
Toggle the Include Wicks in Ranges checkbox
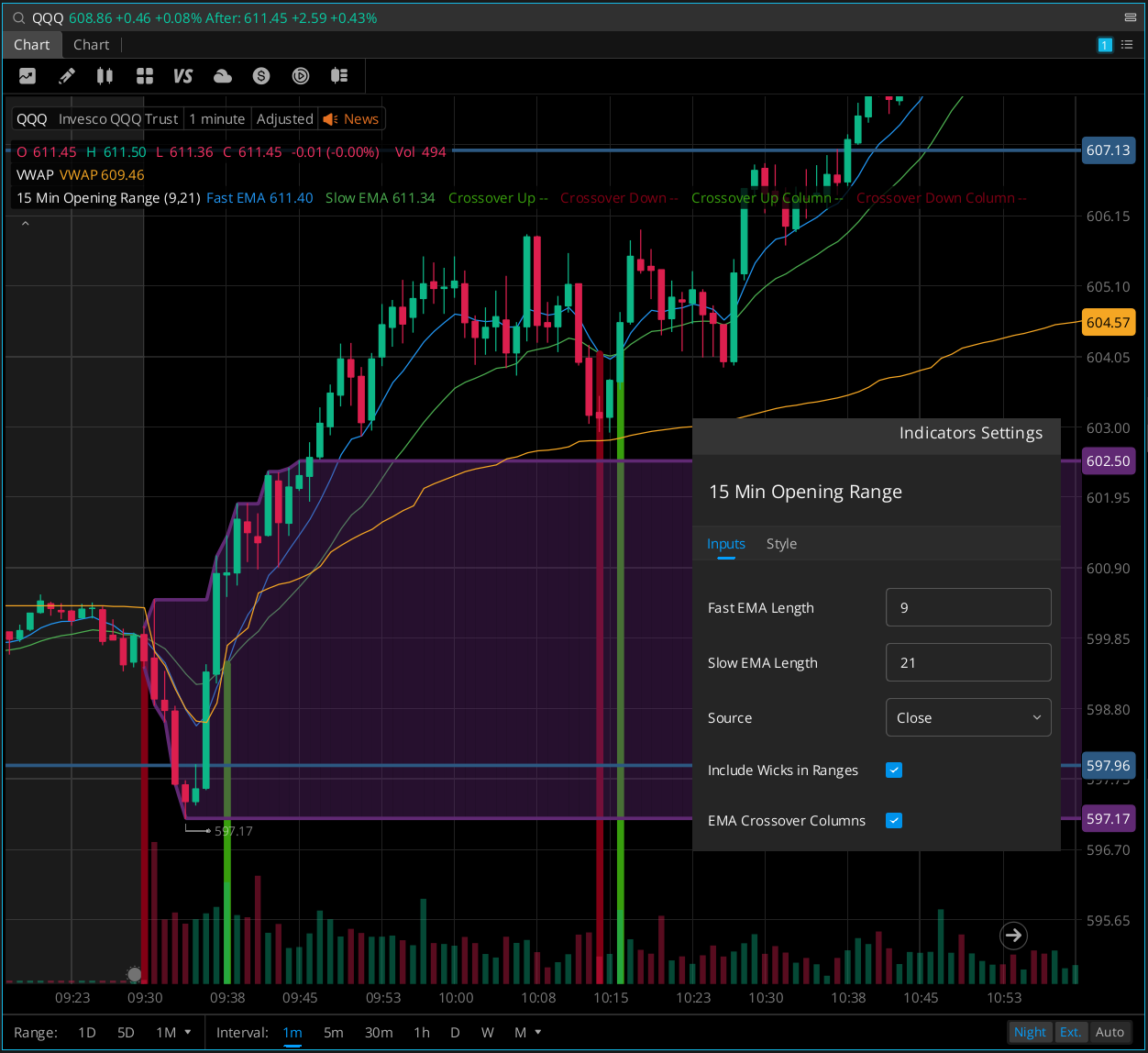[x=894, y=770]
